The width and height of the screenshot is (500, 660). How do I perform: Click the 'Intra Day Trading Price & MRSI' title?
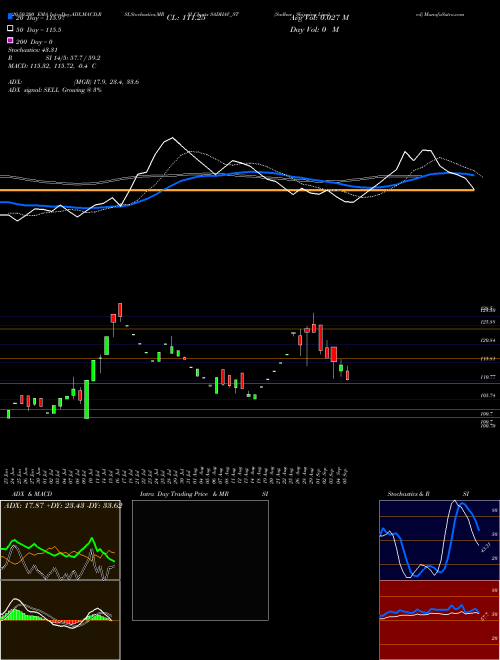(x=204, y=494)
